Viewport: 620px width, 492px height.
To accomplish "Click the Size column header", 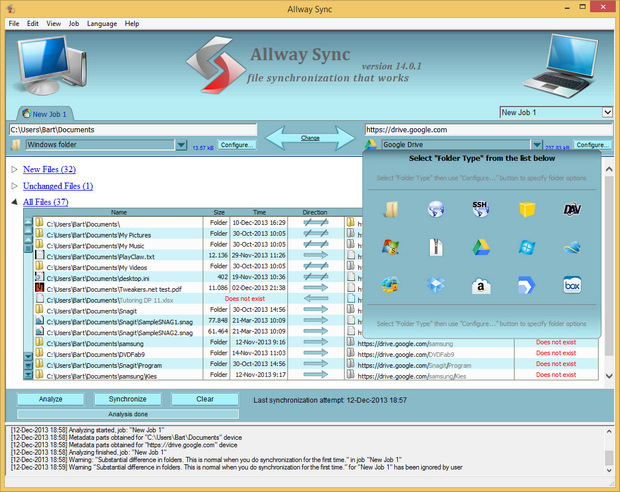I will (x=217, y=212).
